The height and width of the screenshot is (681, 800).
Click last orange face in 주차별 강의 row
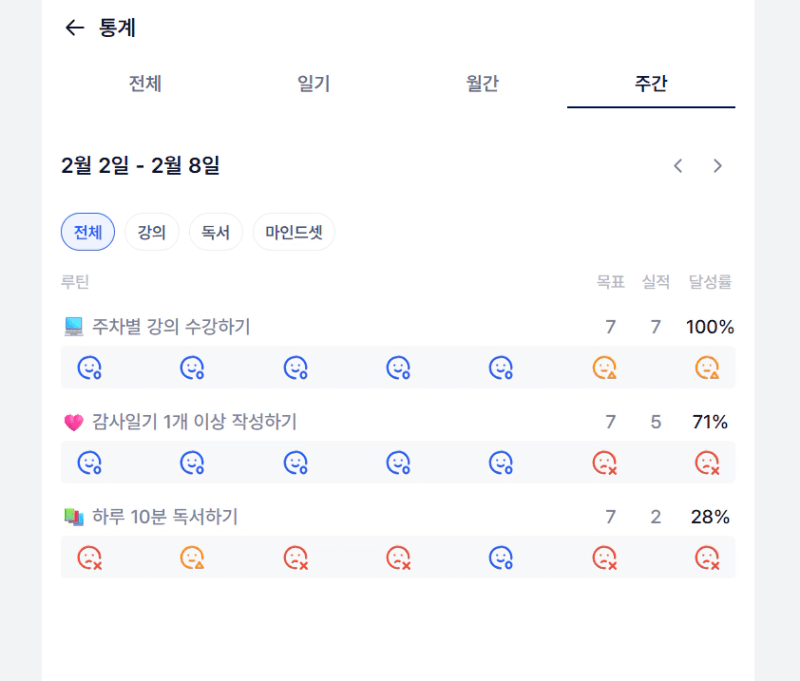[x=707, y=368]
